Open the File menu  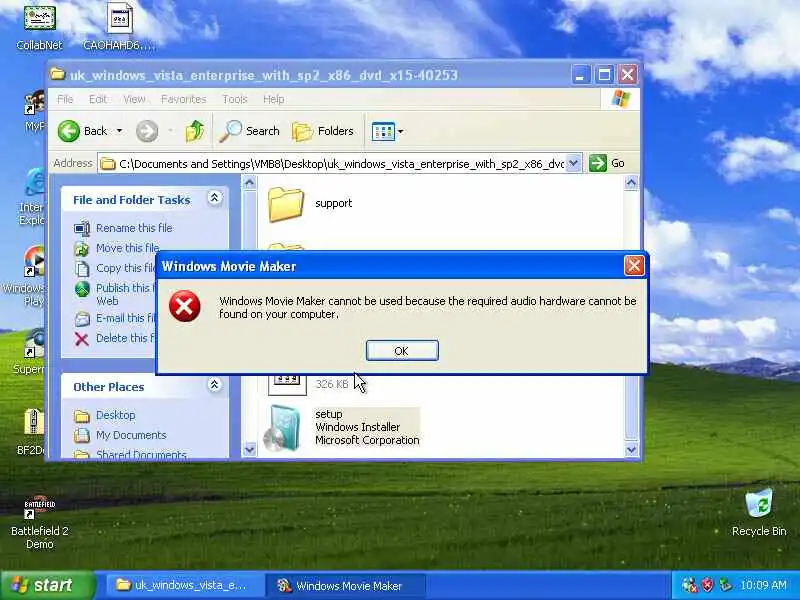65,99
